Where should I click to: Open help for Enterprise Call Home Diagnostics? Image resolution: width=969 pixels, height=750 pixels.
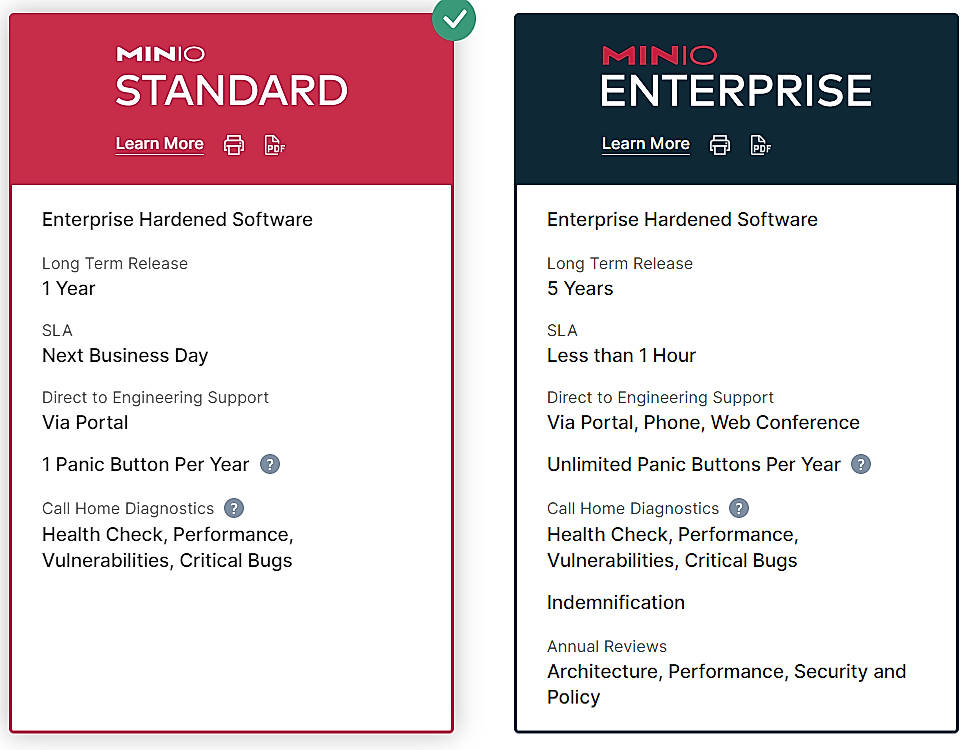tap(739, 508)
